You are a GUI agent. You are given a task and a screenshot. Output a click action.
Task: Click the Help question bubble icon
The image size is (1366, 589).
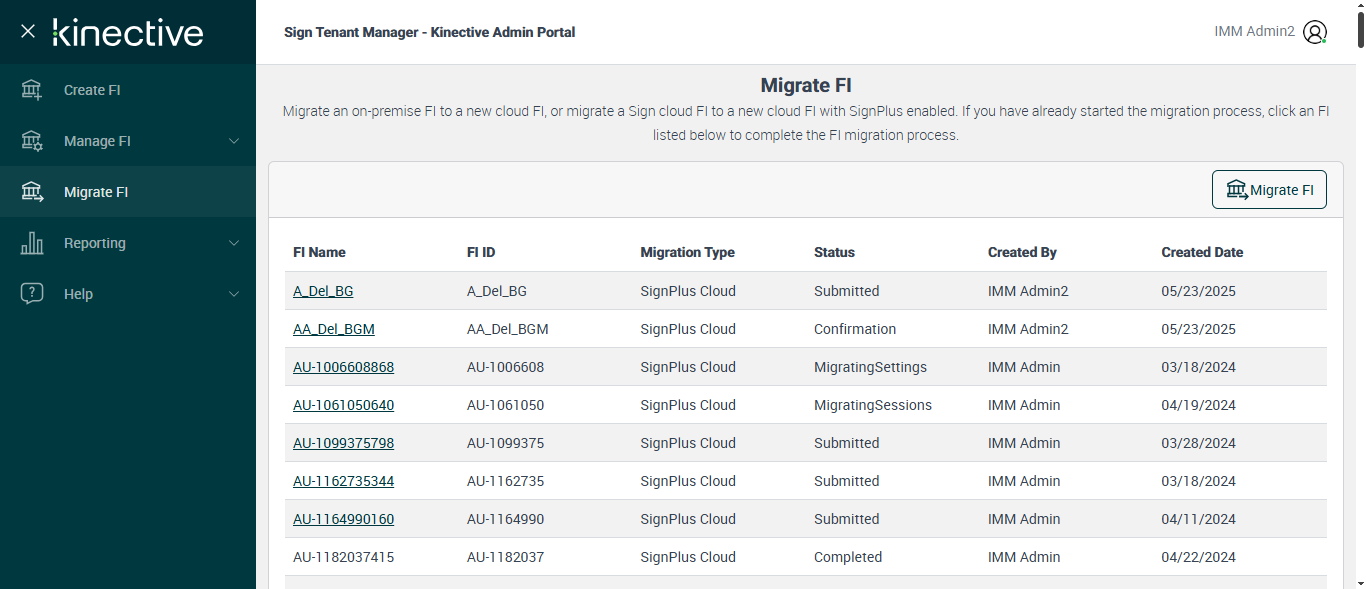pos(32,294)
